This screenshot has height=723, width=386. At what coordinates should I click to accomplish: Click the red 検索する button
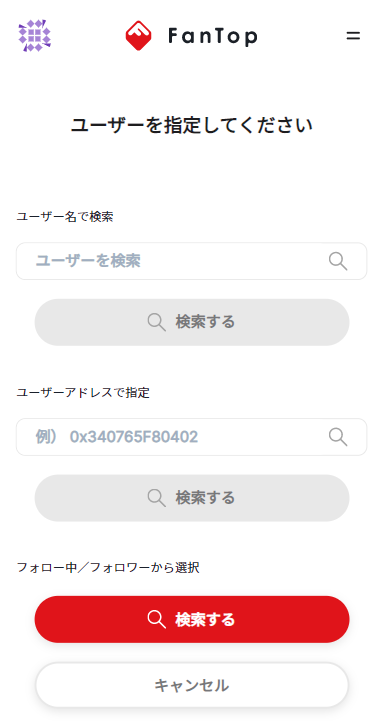192,619
